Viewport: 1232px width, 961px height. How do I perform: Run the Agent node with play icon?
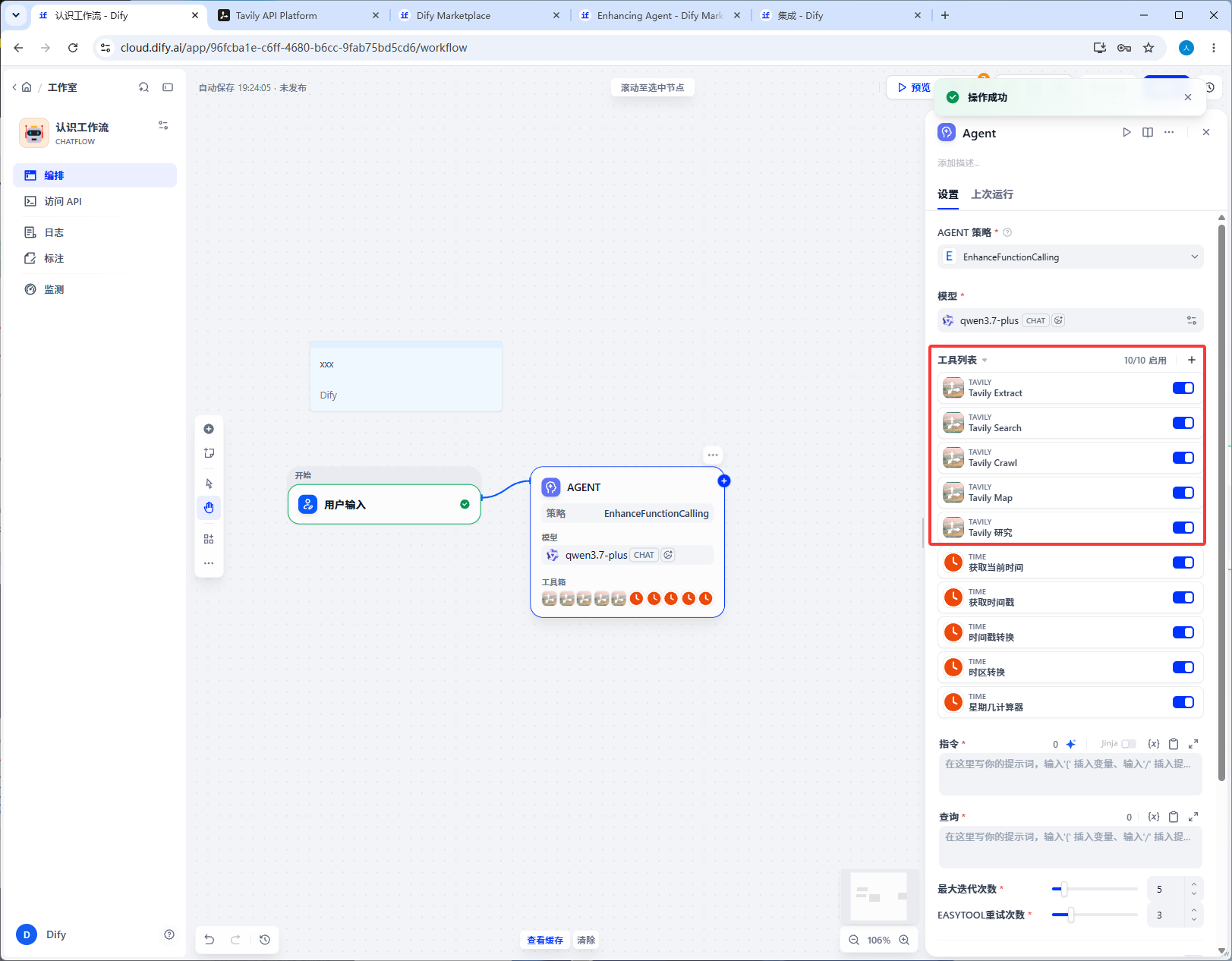pyautogui.click(x=1126, y=132)
